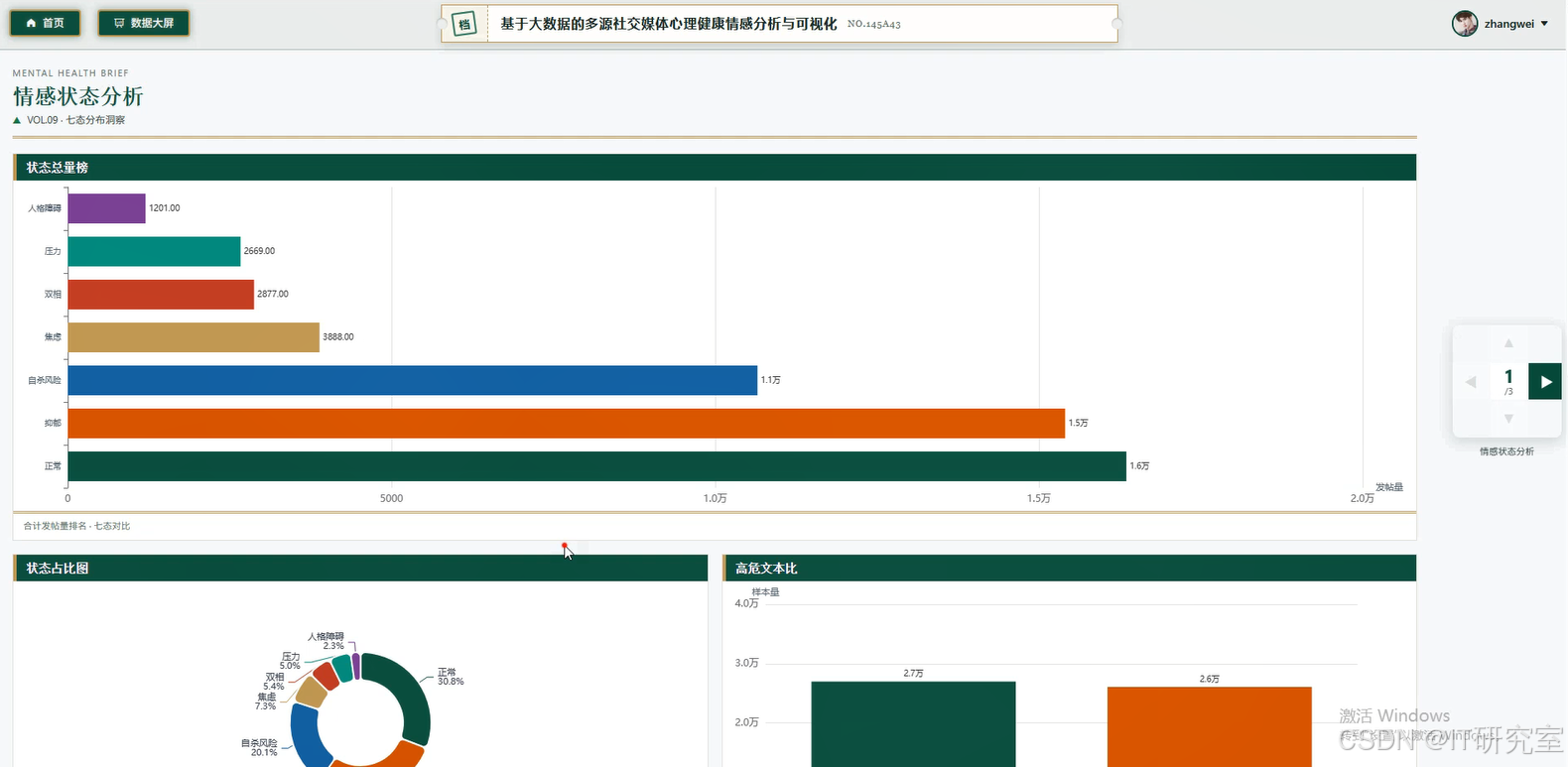The height and width of the screenshot is (767, 1568).
Task: Click the tan 焦虑 donut slice
Action: click(311, 694)
